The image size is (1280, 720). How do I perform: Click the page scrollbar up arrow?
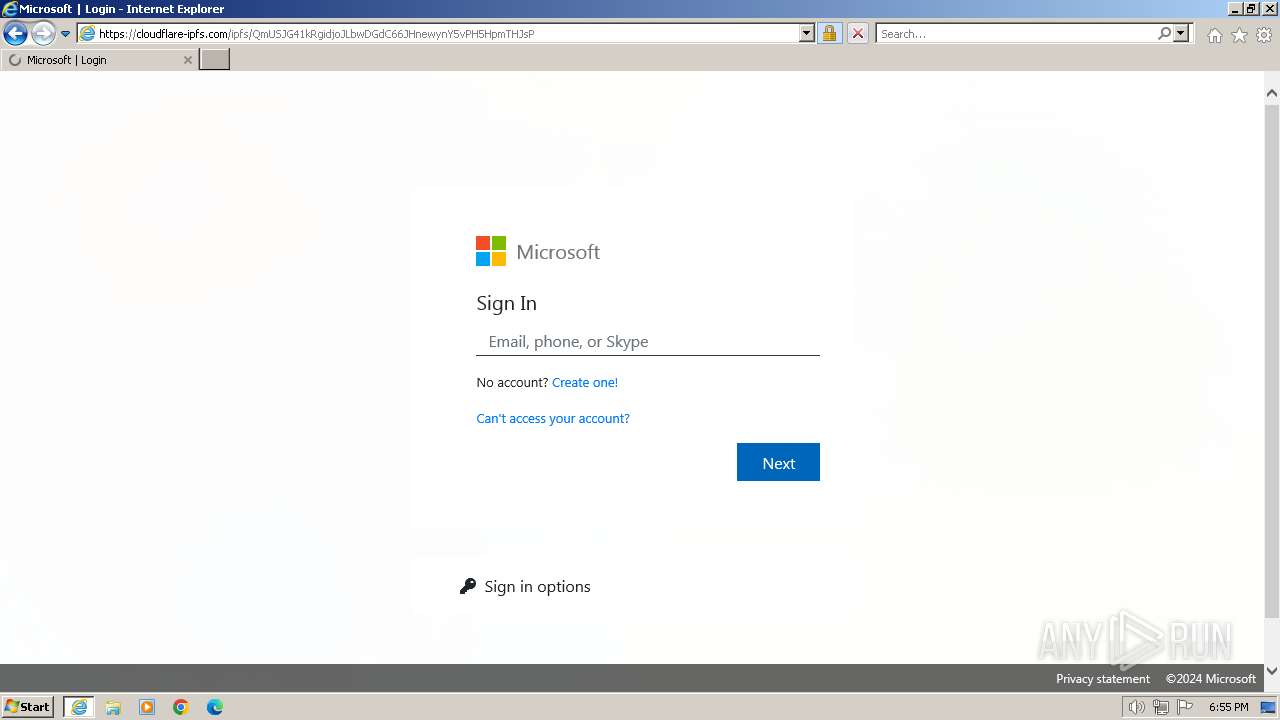tap(1272, 93)
